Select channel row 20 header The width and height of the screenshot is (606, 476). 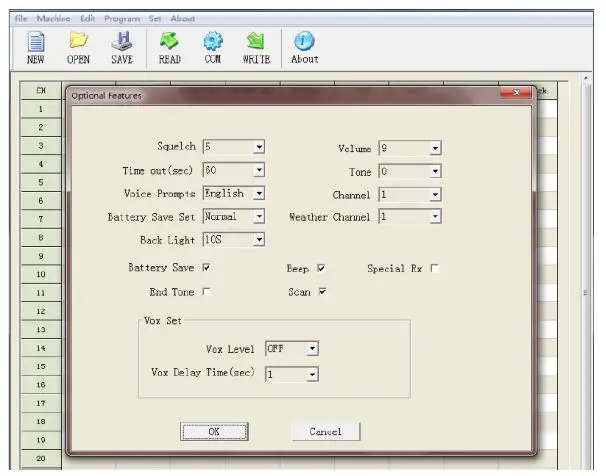click(x=41, y=458)
